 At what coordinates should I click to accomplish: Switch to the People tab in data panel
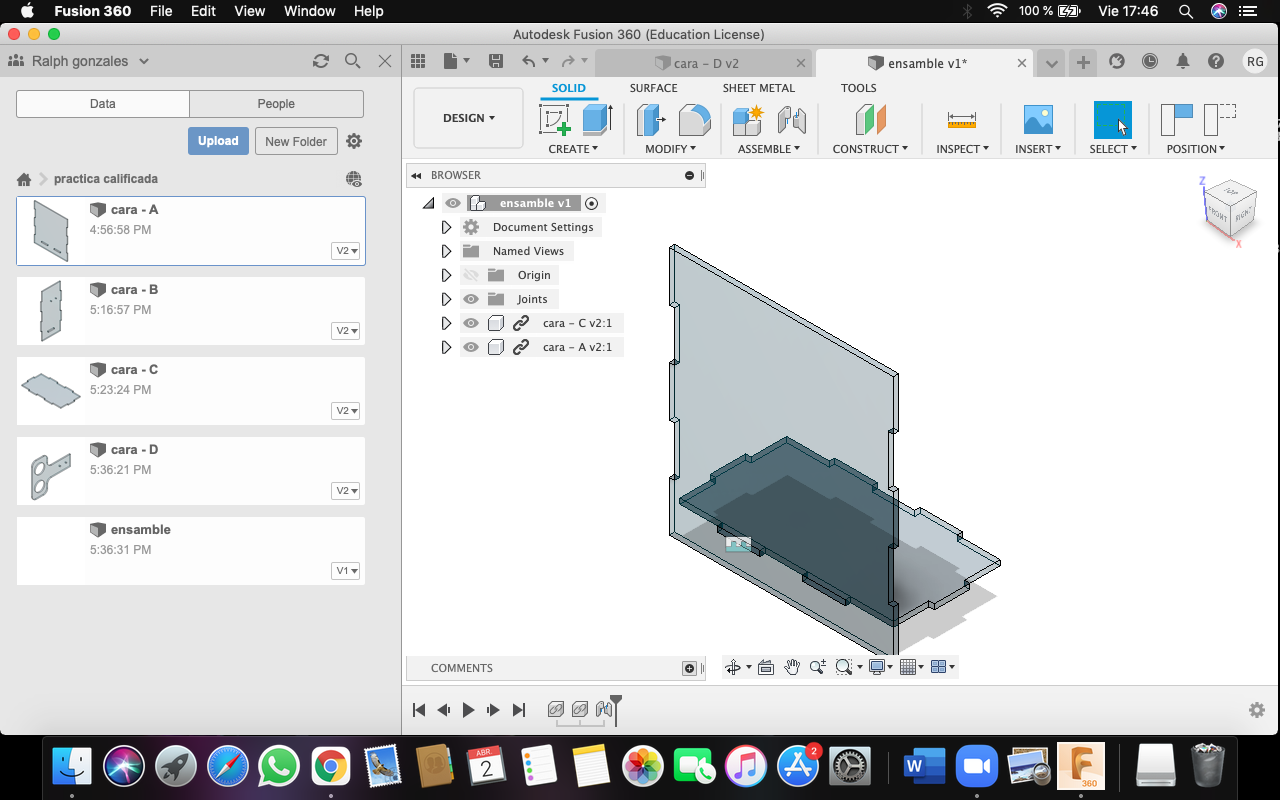click(276, 104)
